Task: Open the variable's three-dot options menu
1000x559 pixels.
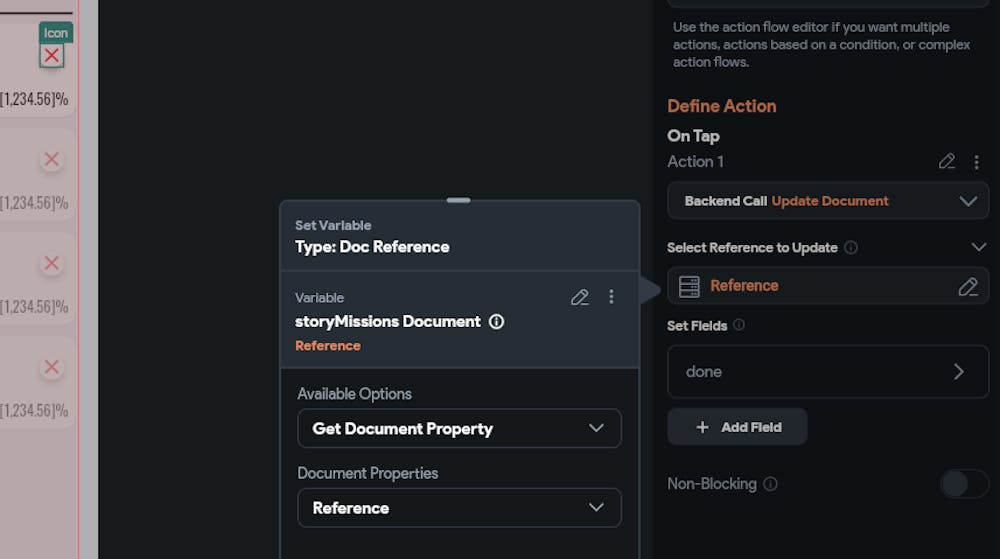Action: (611, 297)
